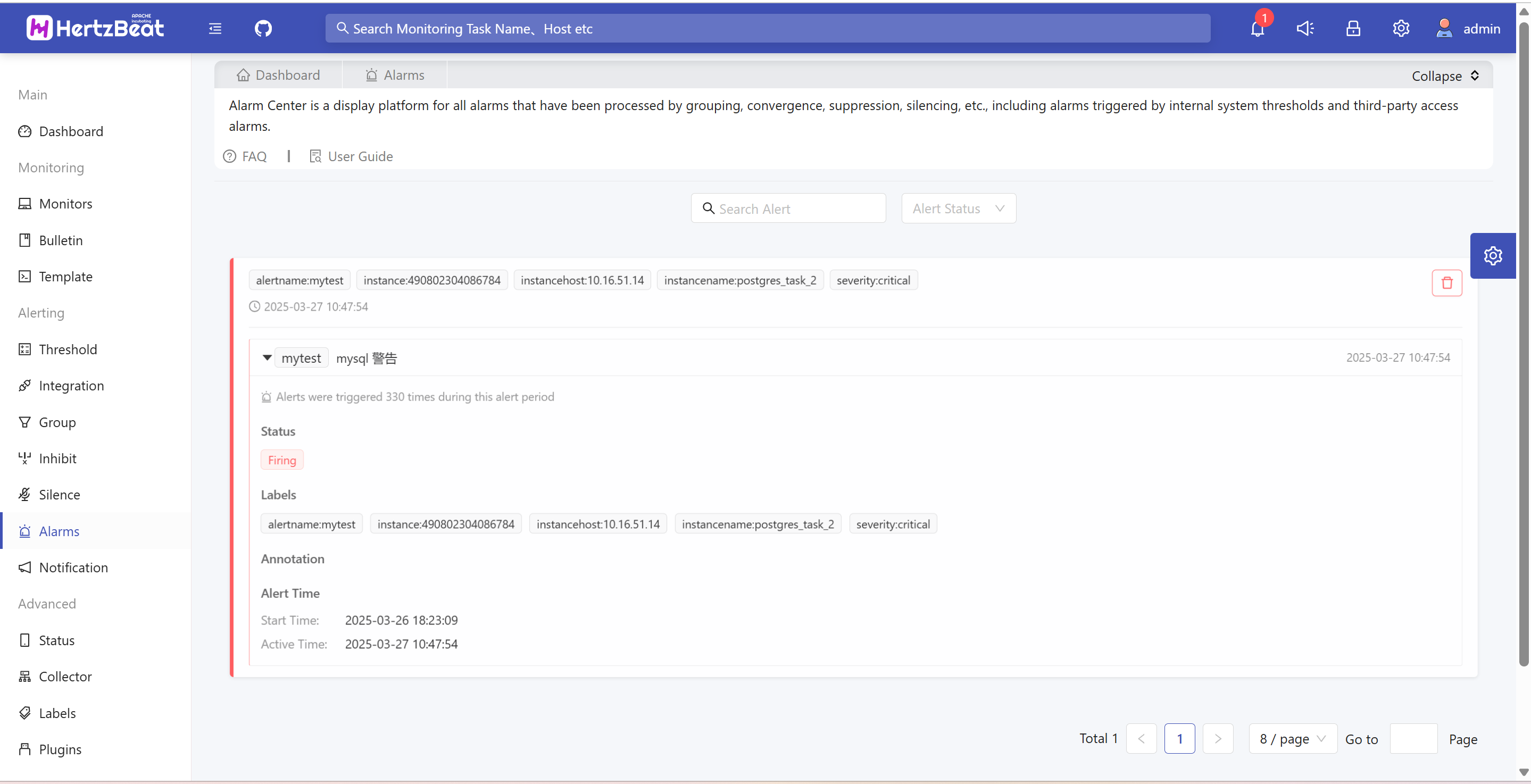Open the User Guide link
This screenshot has height=784, width=1531.
pyautogui.click(x=351, y=156)
